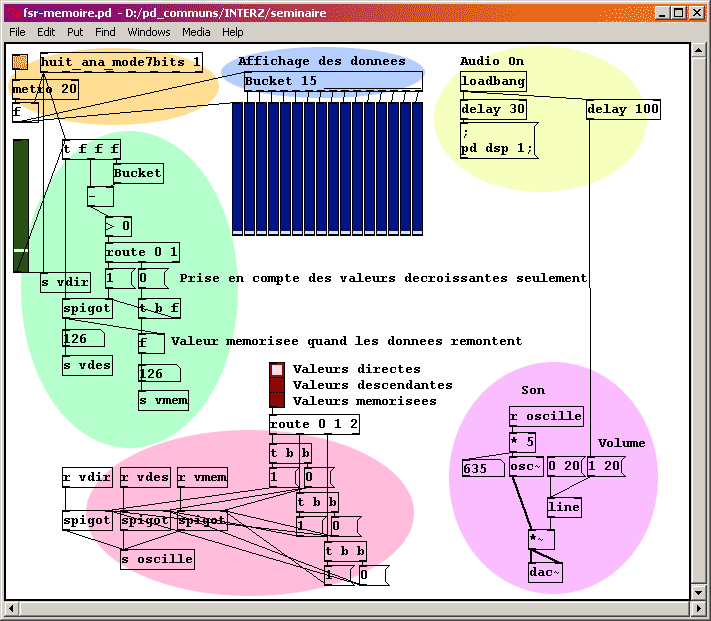Click the dac~ audio output object
The image size is (711, 621).
[545, 573]
